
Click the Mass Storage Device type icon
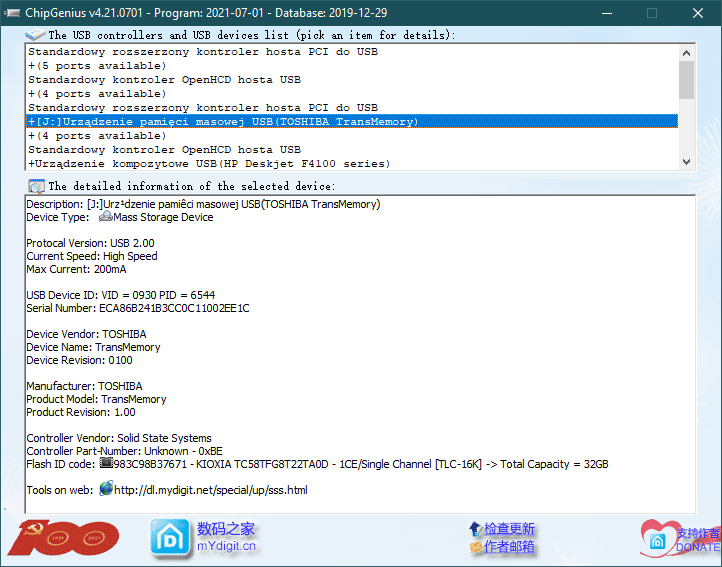point(106,216)
